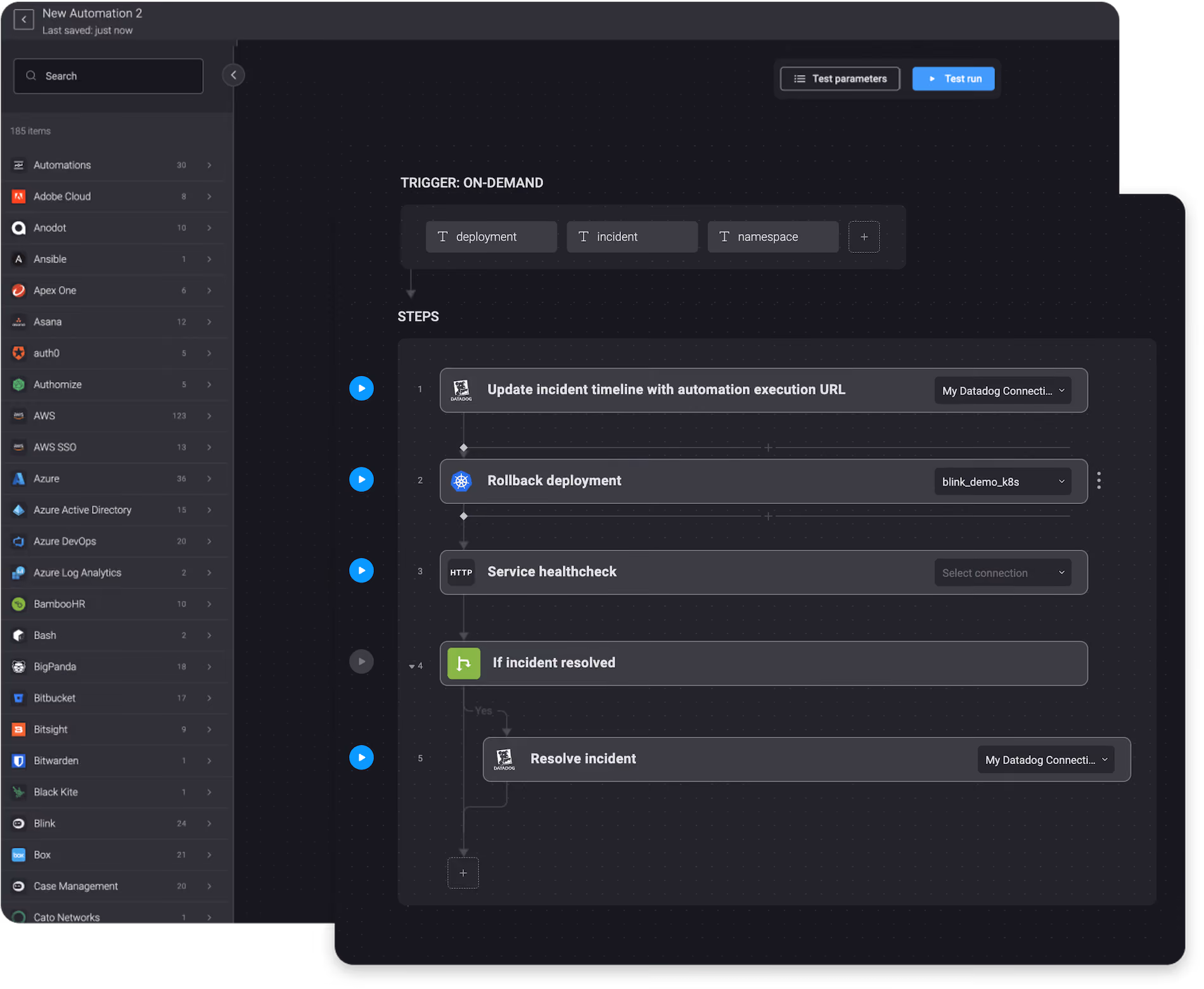Start a Test run
This screenshot has height=989, width=1204.
click(x=953, y=79)
